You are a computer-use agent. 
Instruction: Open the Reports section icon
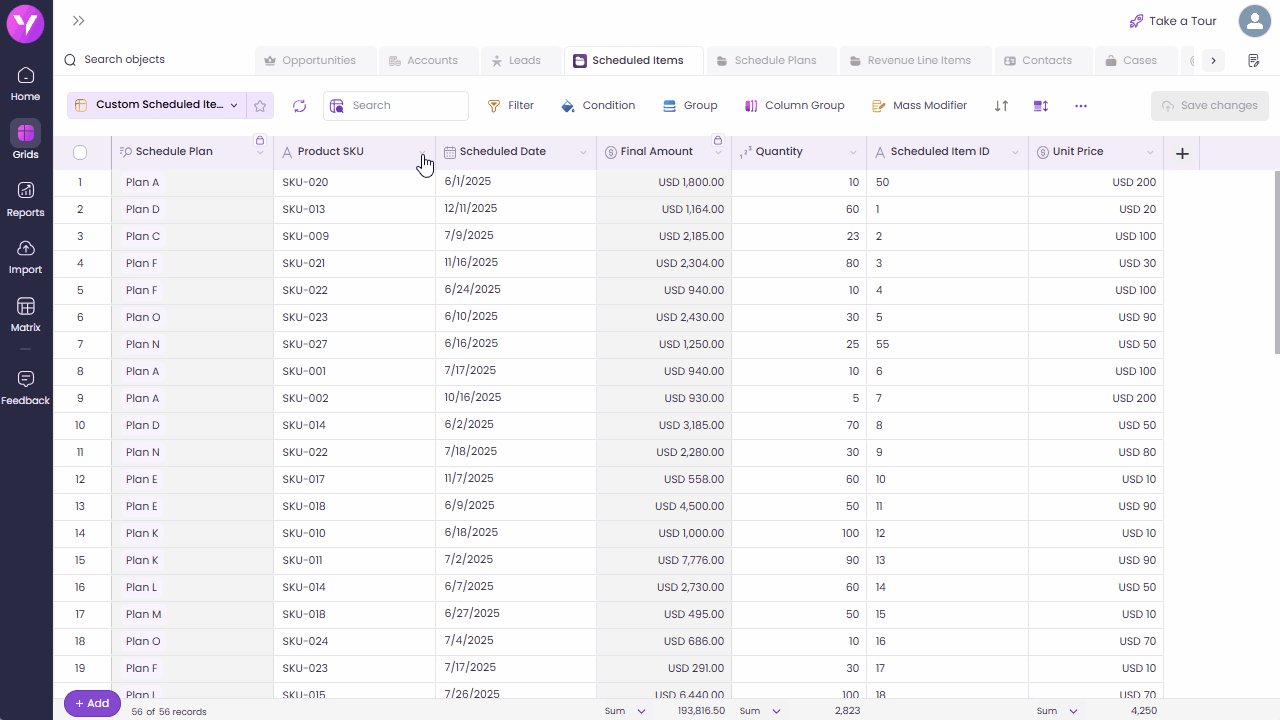pos(26,190)
